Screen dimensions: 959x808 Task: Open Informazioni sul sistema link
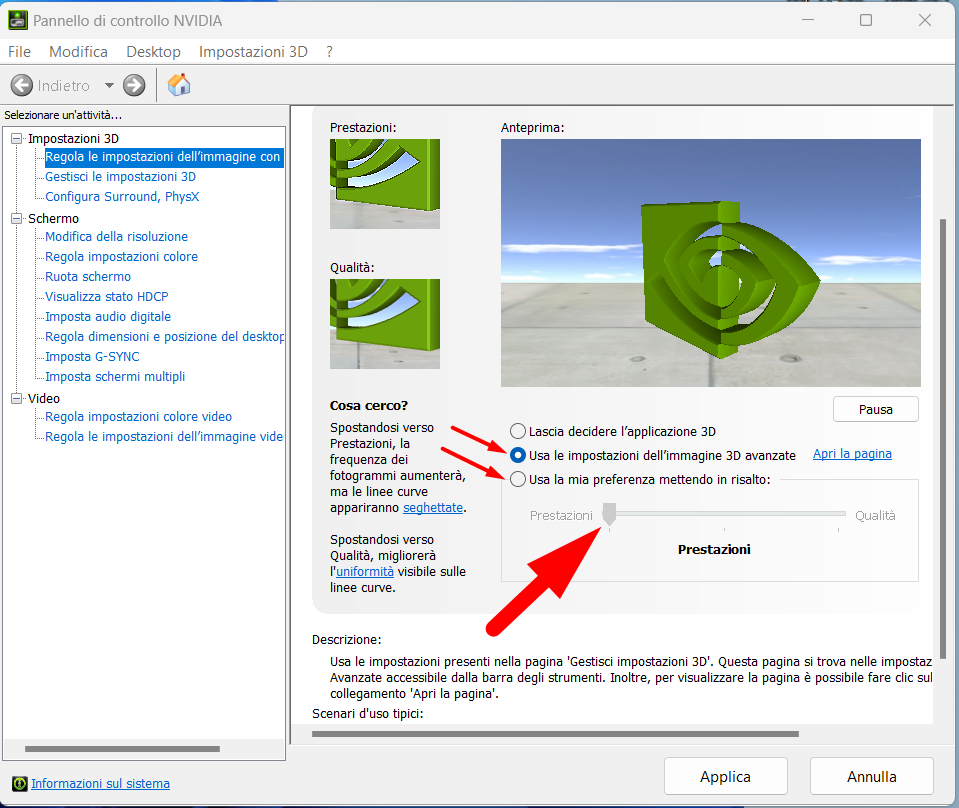(100, 784)
